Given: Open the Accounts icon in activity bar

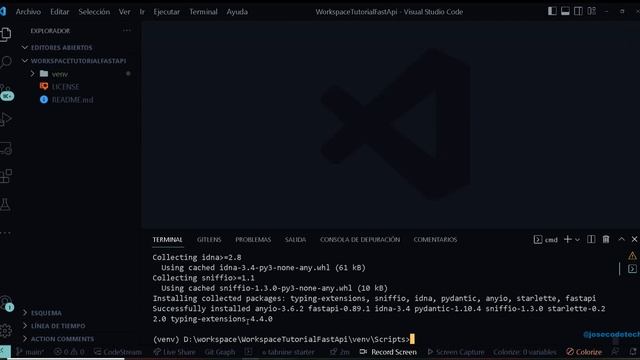Looking at the screenshot, I should 7,304.
